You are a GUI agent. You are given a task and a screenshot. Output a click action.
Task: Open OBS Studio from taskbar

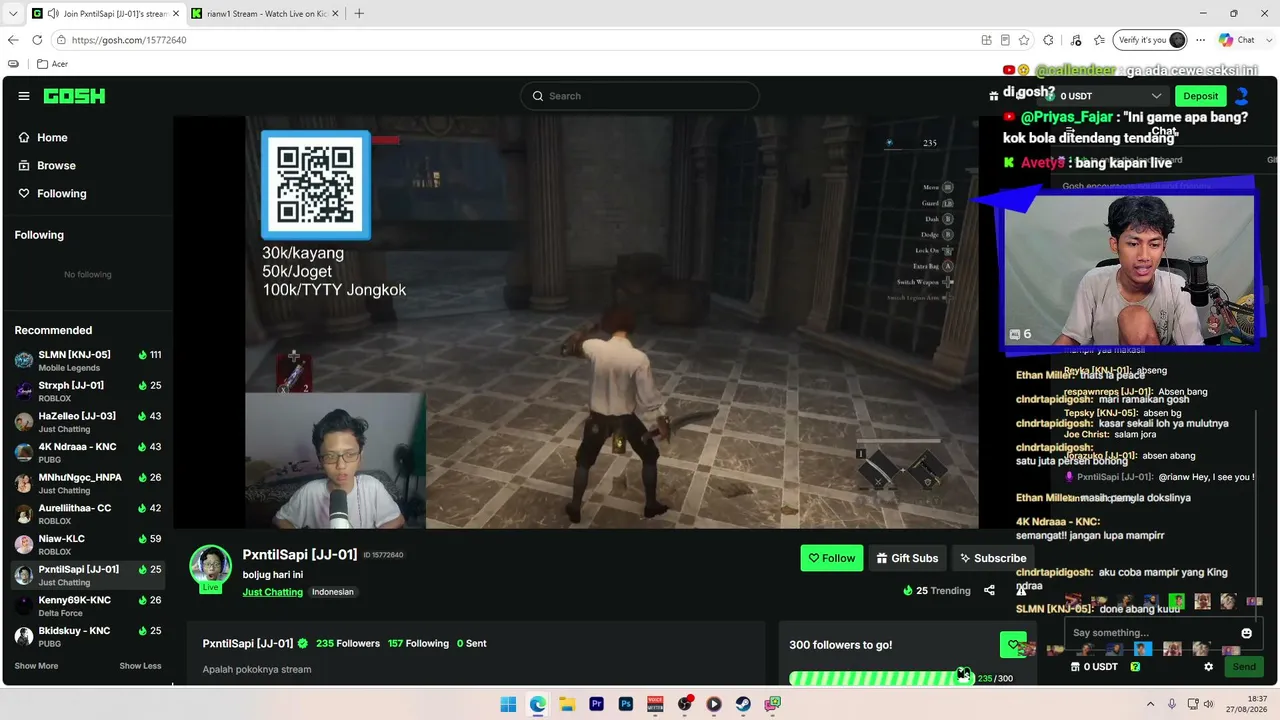click(x=685, y=704)
